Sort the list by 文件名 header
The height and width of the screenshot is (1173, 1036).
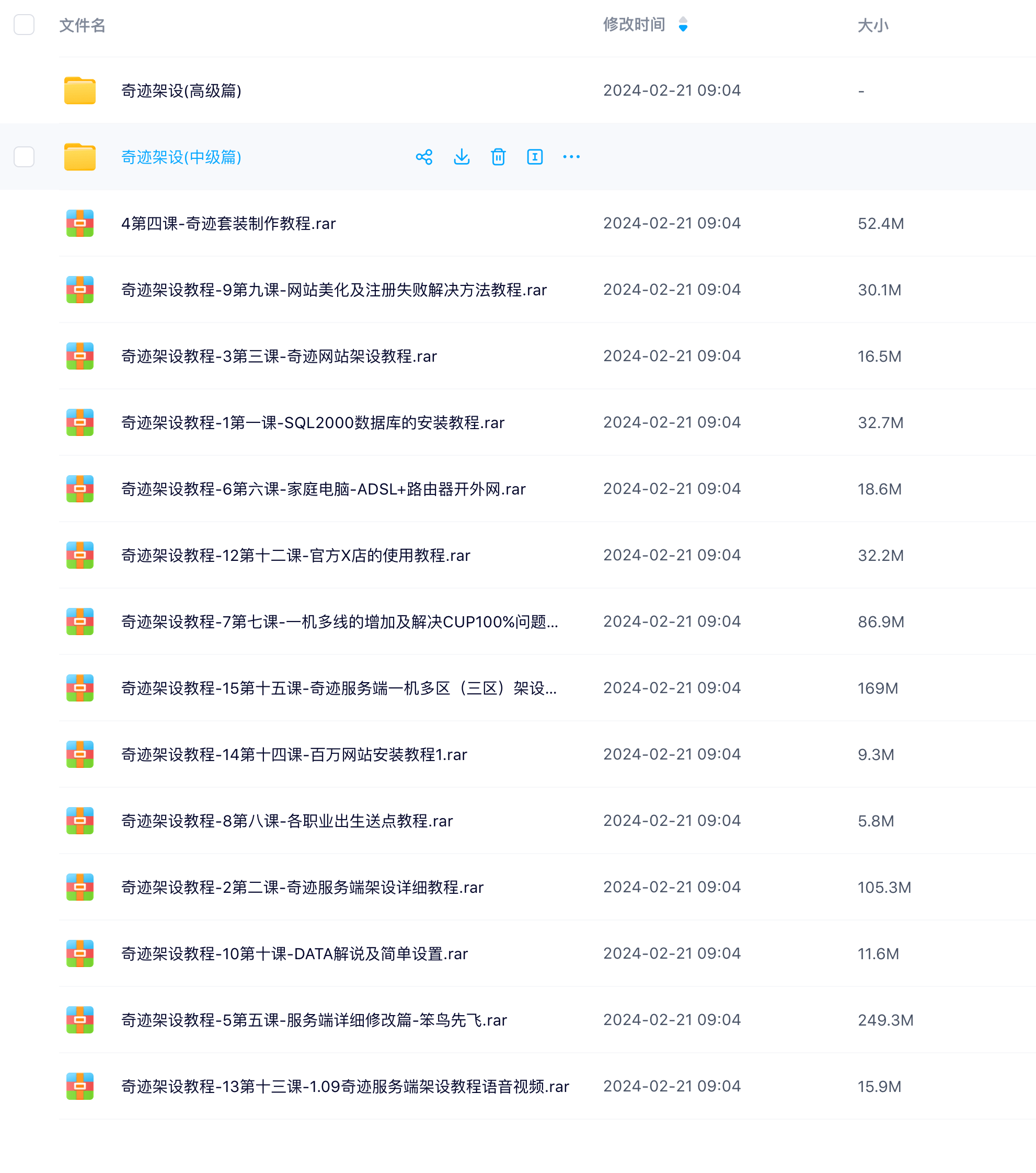(x=82, y=25)
